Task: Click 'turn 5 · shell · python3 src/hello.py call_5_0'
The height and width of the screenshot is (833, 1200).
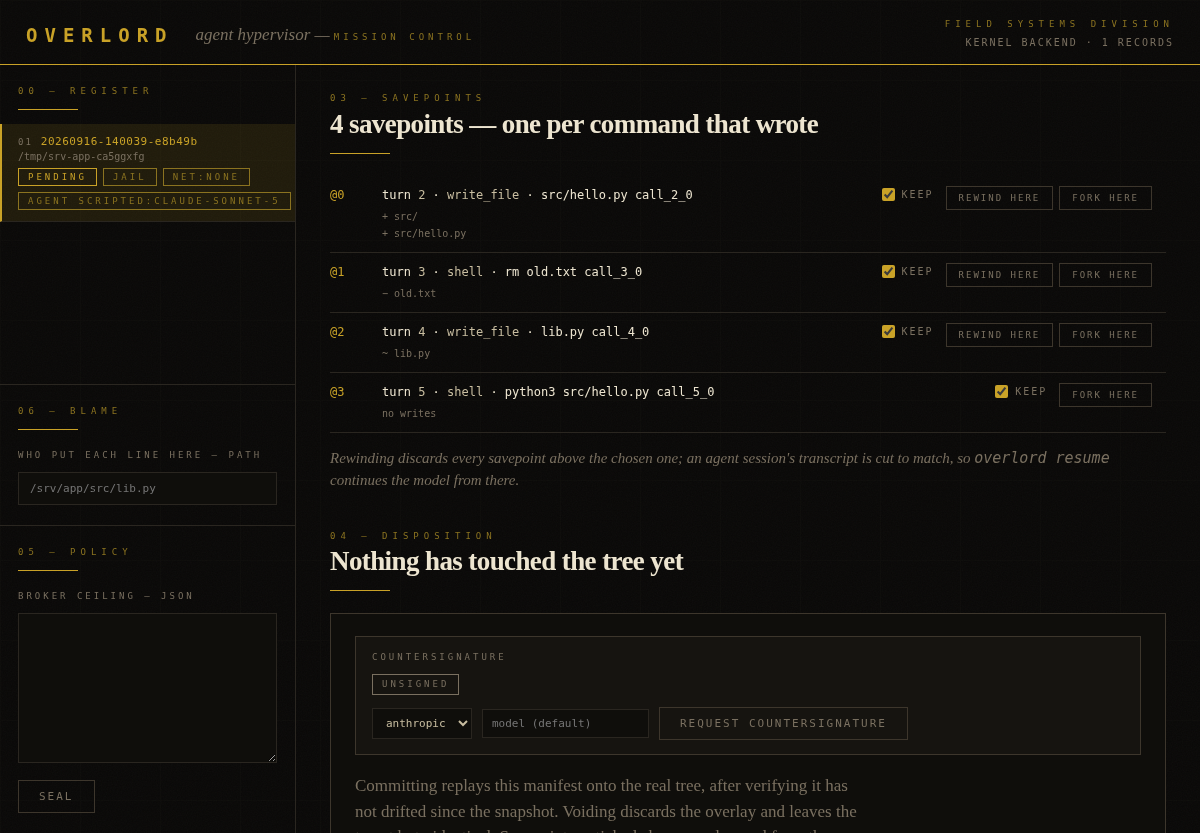Action: (548, 392)
